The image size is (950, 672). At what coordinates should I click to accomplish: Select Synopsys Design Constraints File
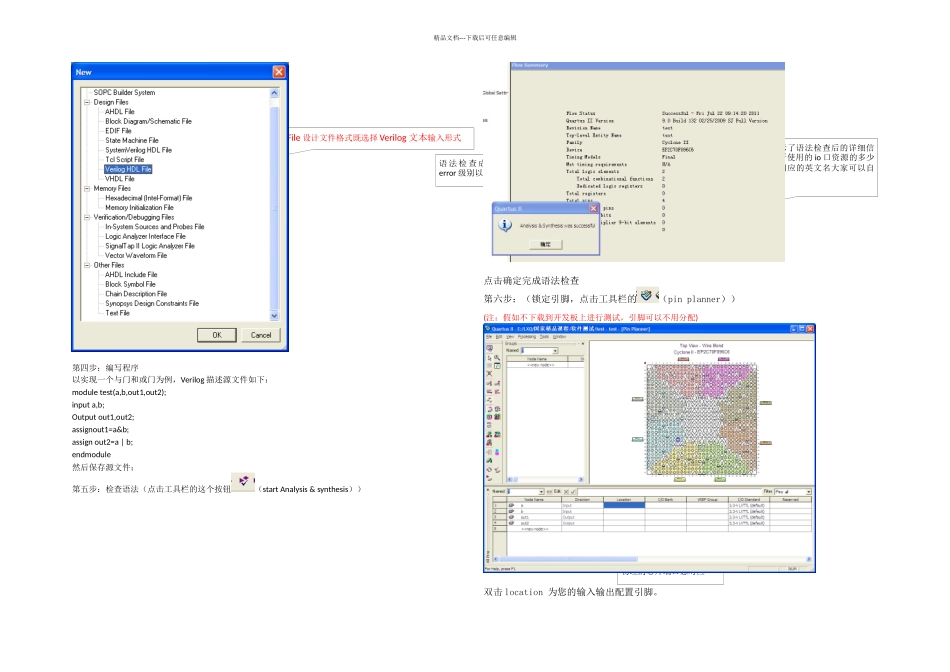tap(152, 304)
